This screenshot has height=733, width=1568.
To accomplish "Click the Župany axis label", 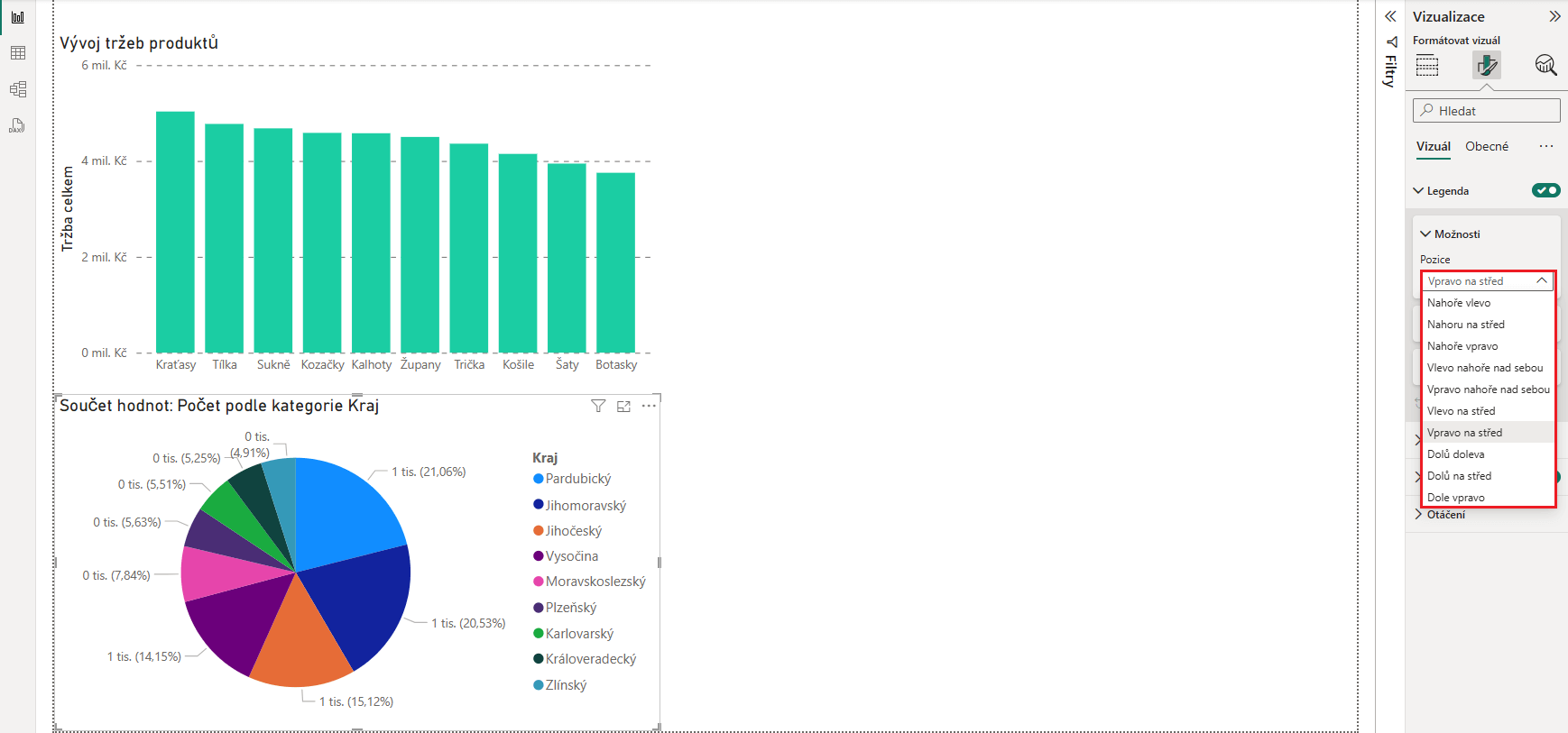I will (420, 364).
